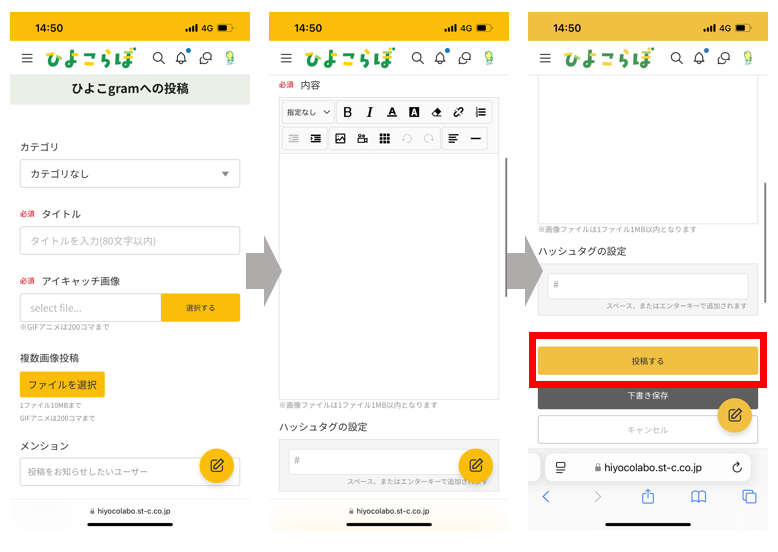This screenshot has height=552, width=778.
Task: Insert image via picture icon
Action: pyautogui.click(x=340, y=138)
